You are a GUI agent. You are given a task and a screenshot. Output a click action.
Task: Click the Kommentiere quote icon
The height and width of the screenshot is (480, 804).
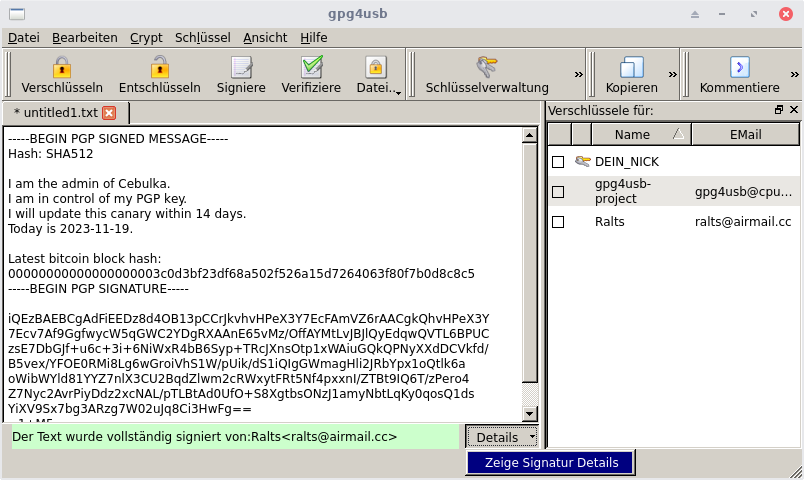pyautogui.click(x=739, y=67)
